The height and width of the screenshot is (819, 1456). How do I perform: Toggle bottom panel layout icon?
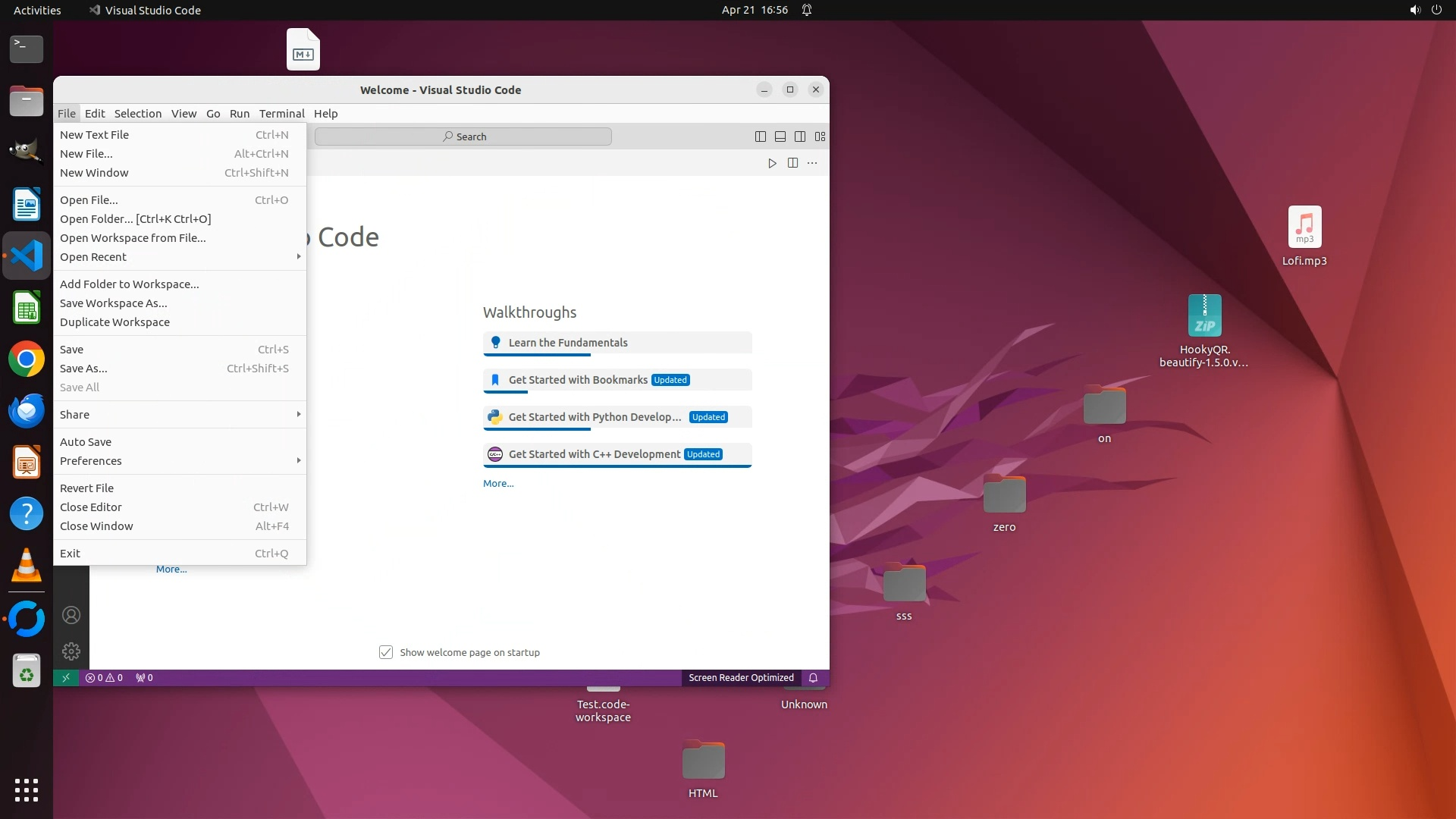780,136
